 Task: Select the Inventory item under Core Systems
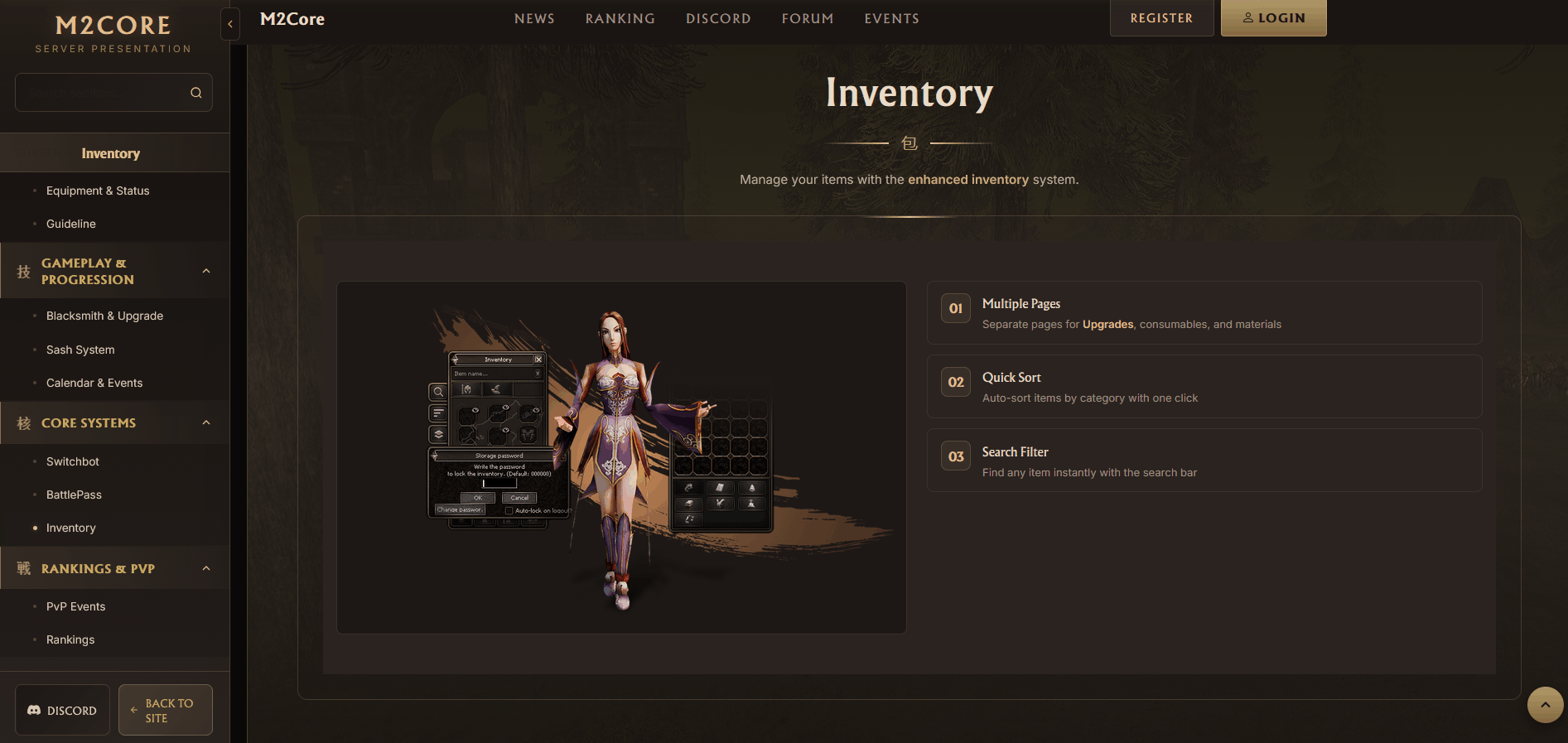(71, 528)
